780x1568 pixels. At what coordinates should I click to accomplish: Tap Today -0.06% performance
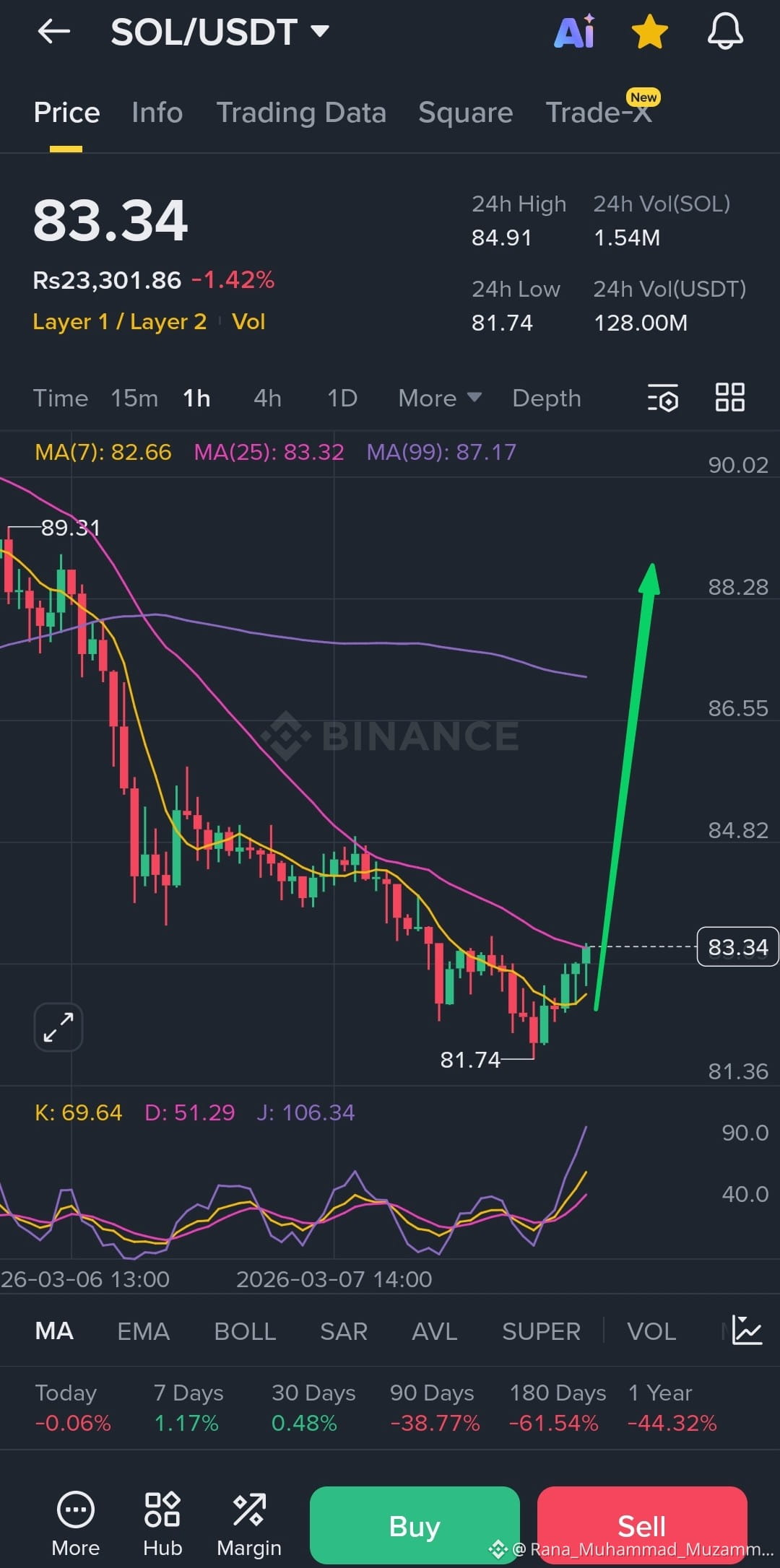(x=73, y=1408)
